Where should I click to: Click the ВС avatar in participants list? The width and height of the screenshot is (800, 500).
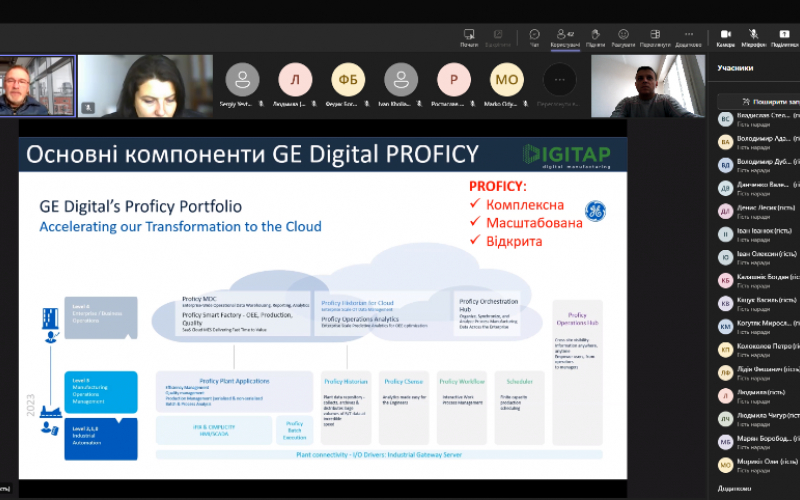[x=726, y=119]
